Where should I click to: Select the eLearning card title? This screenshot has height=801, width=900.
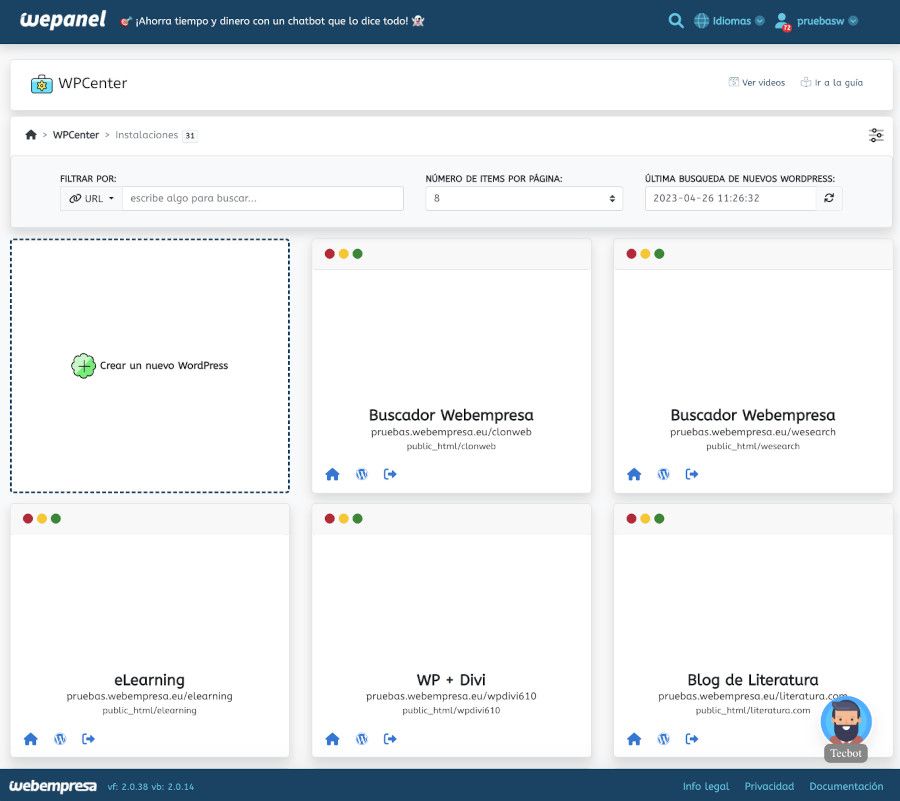click(149, 680)
